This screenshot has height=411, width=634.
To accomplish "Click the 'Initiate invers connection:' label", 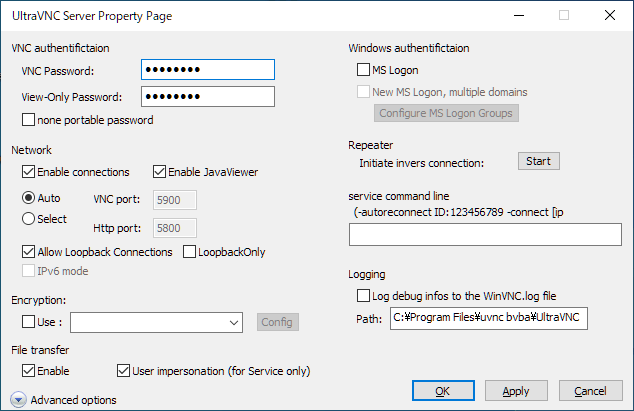I will (x=421, y=163).
